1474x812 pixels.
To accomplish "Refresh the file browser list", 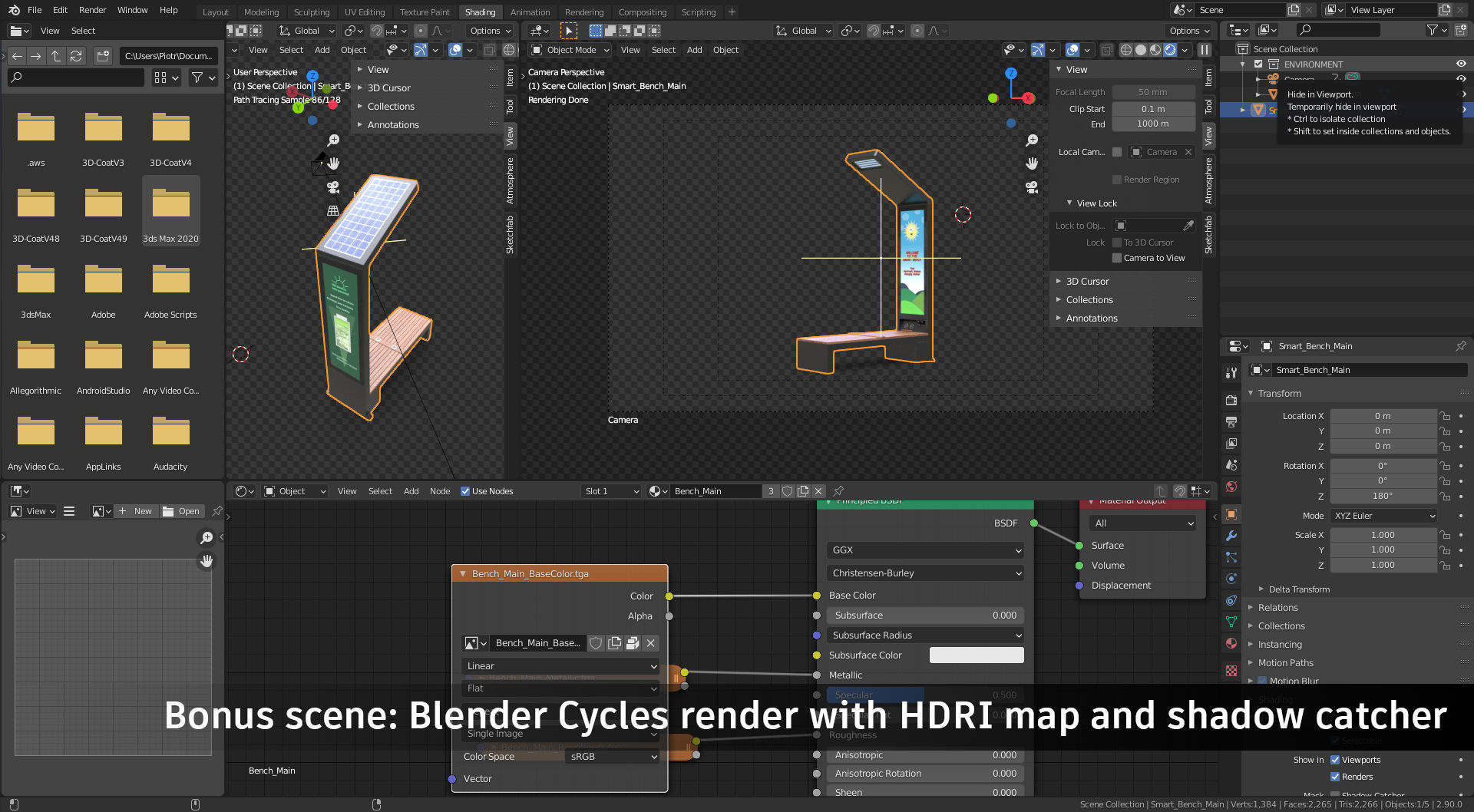I will point(76,56).
